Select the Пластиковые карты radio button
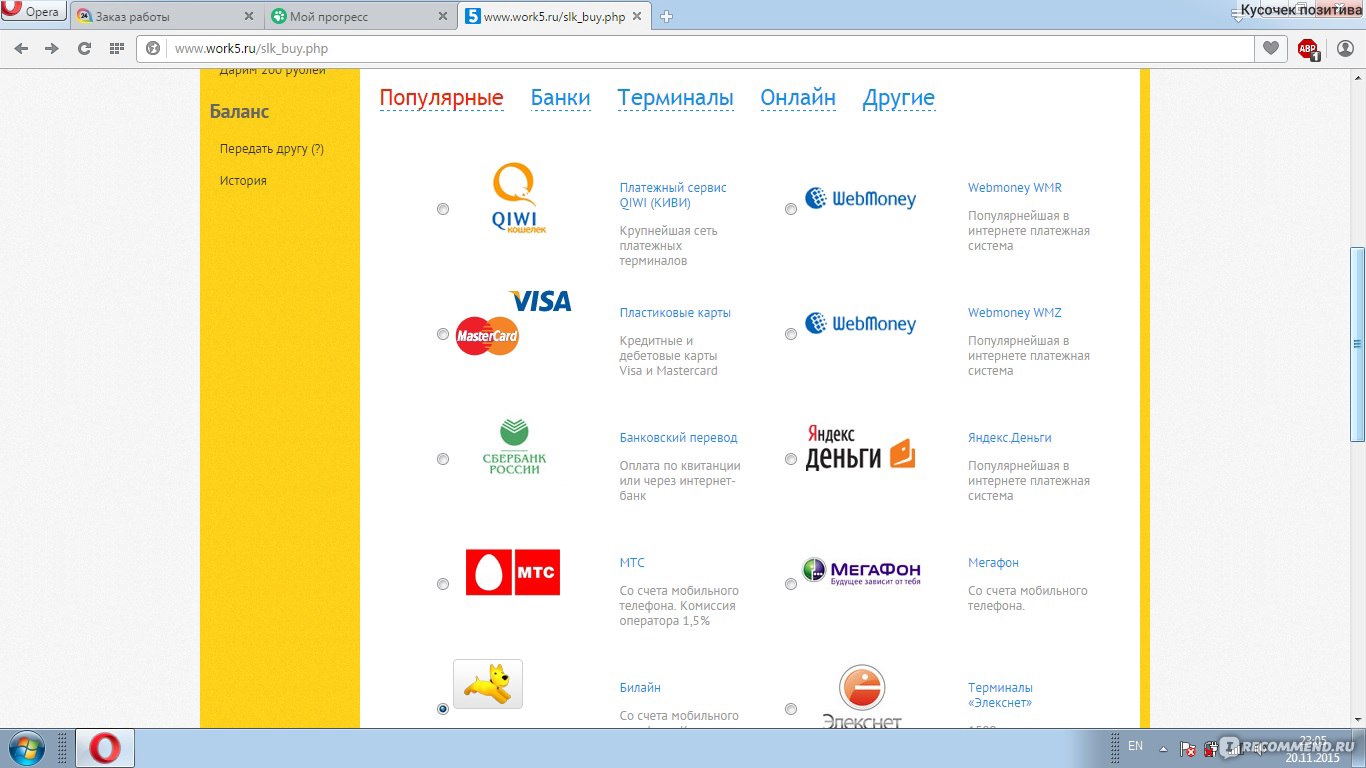Viewport: 1366px width, 768px height. point(443,334)
